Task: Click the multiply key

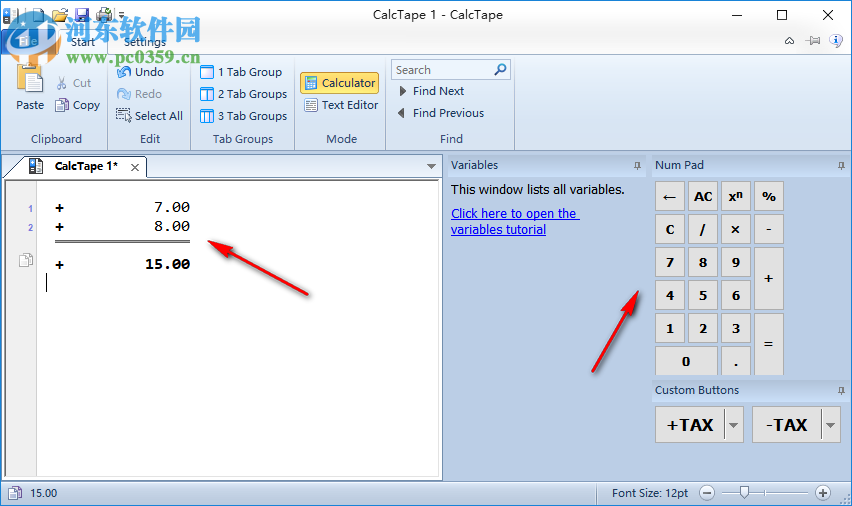Action: [x=736, y=229]
